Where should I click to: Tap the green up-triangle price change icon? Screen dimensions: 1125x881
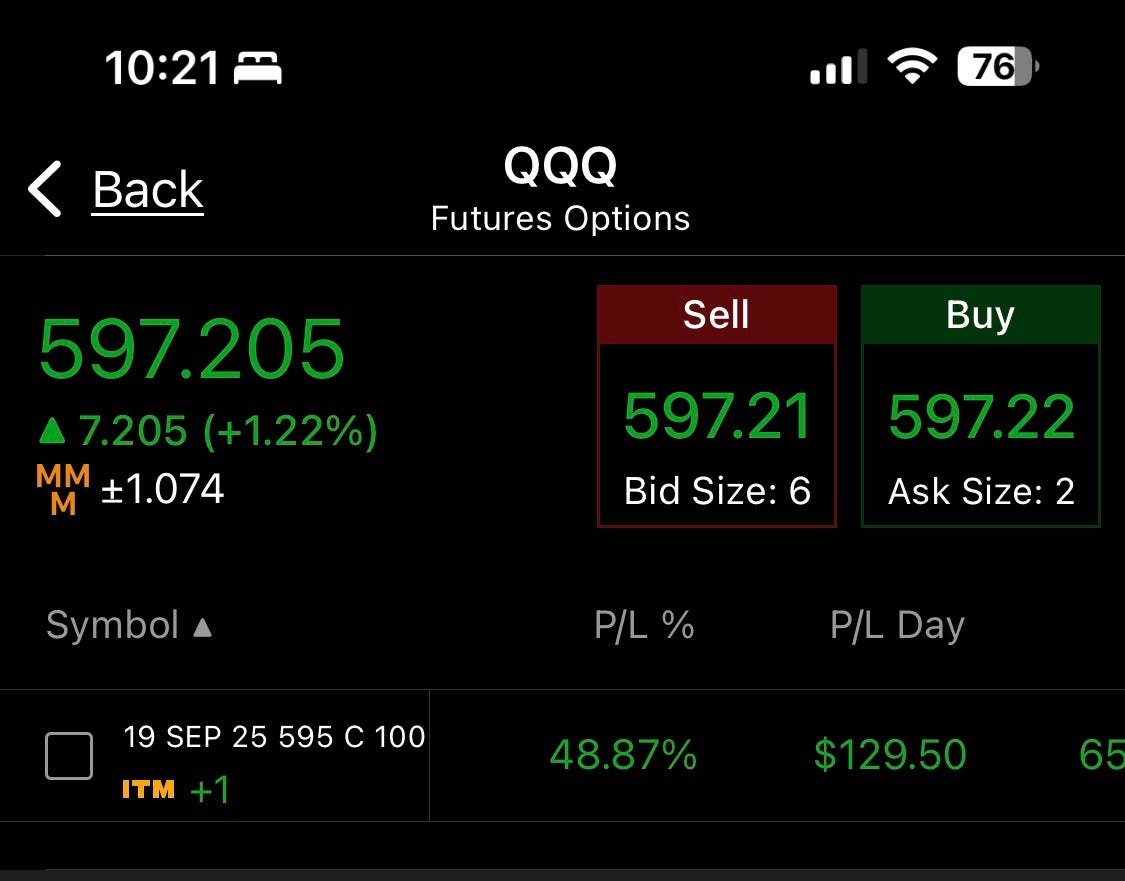52,431
